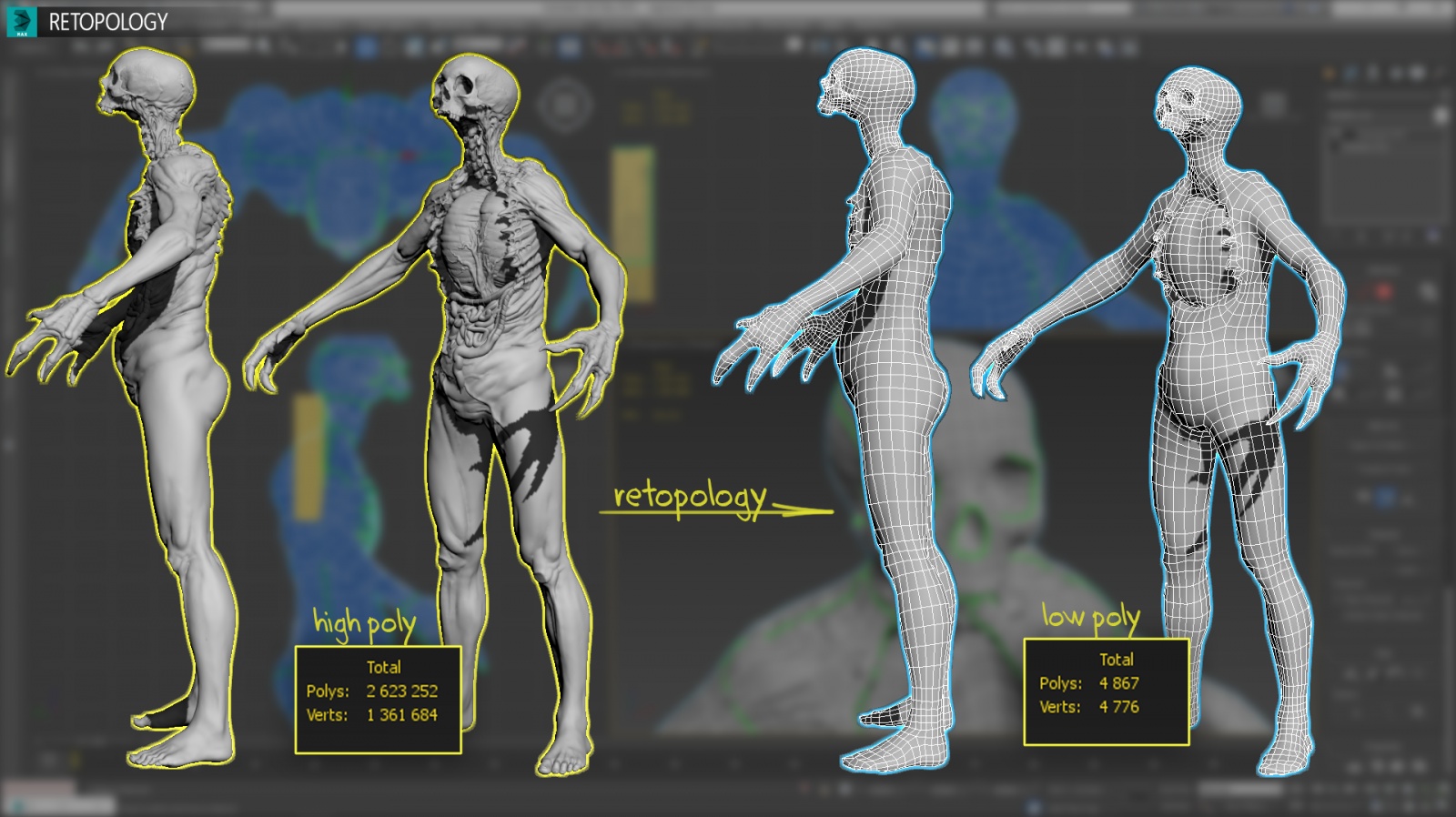Select the low poly value "4 776"

(1118, 707)
